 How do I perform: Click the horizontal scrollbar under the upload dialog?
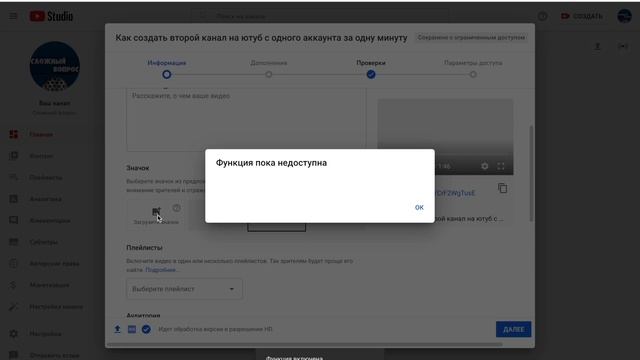click(x=304, y=344)
